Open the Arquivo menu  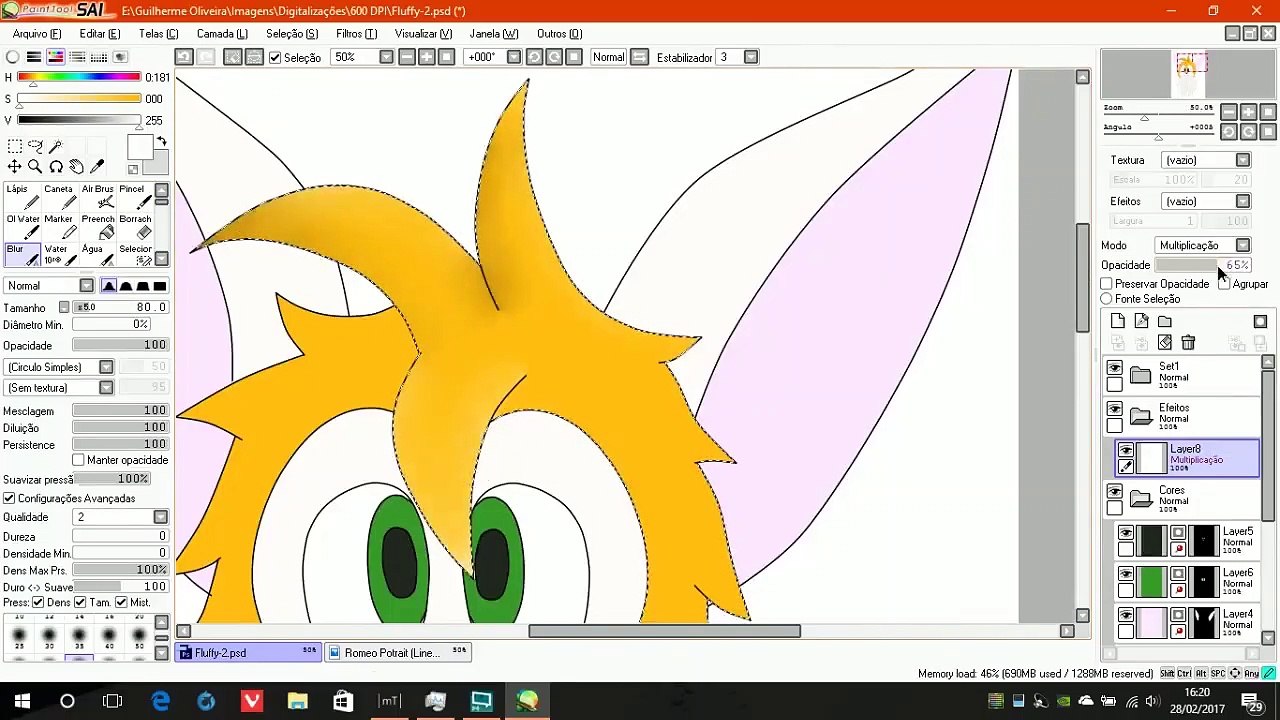pyautogui.click(x=37, y=33)
